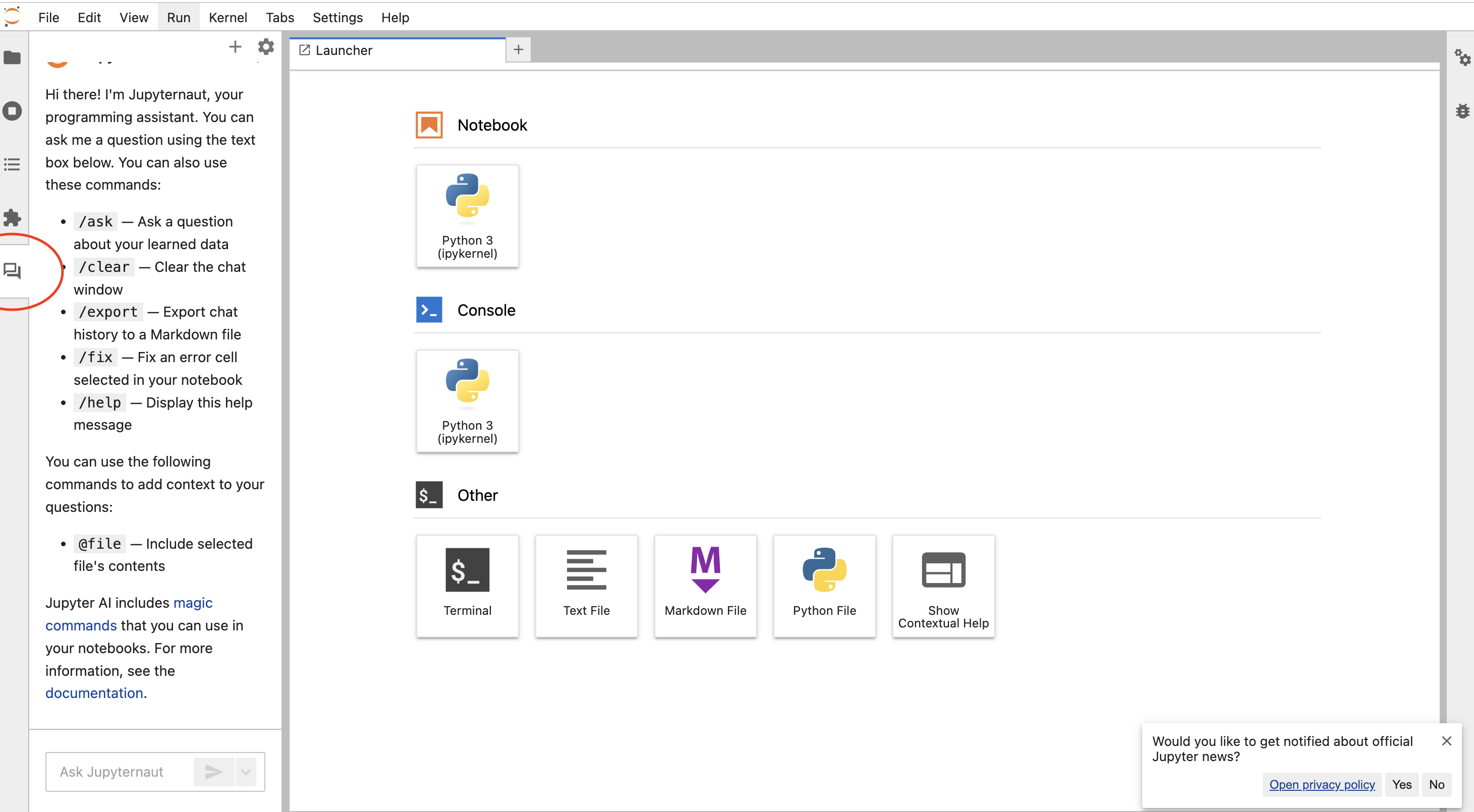Screen dimensions: 1474x812
Task: Click the Notebook section heading text
Action: (492, 125)
